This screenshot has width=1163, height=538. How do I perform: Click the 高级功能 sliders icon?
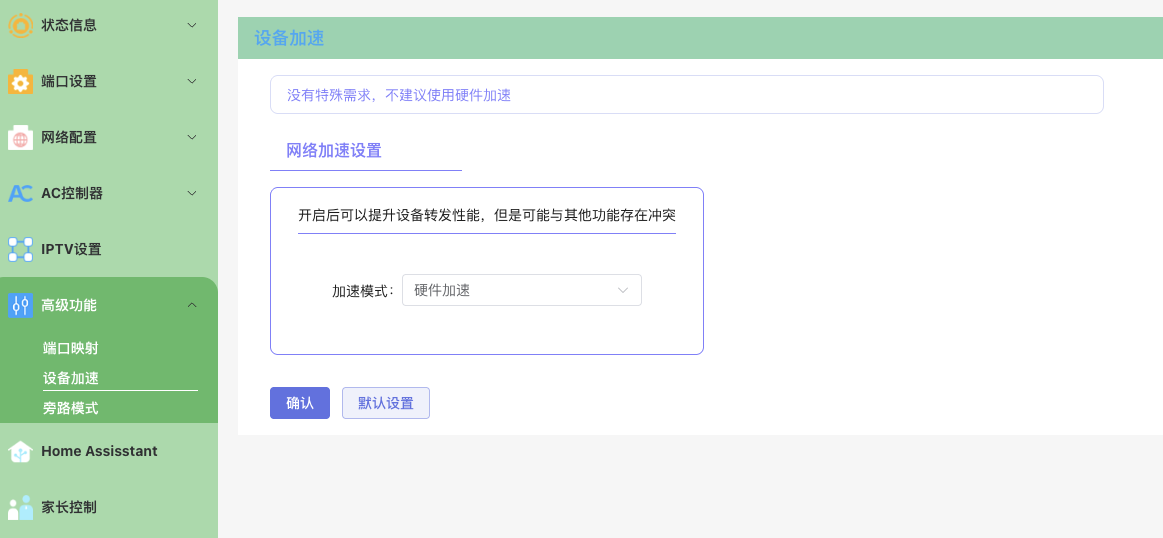(20, 305)
